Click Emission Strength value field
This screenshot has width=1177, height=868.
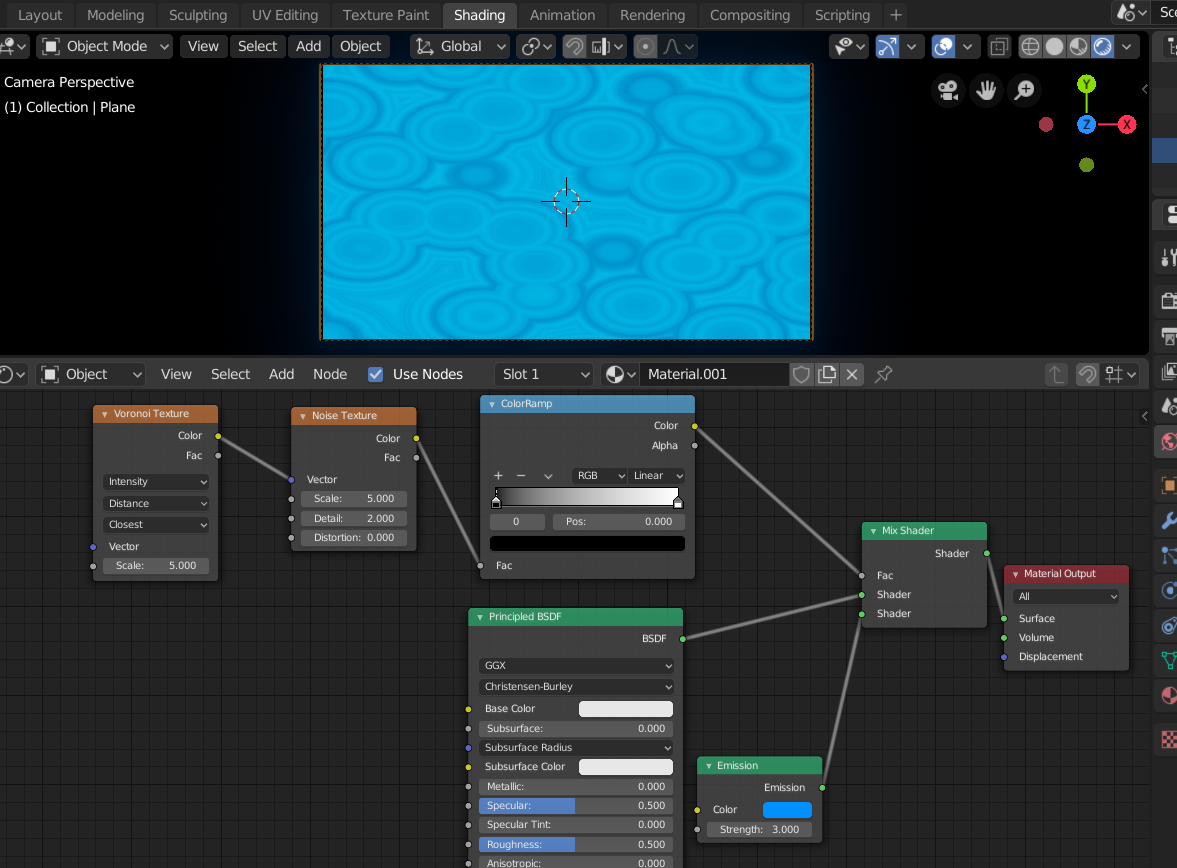click(759, 830)
